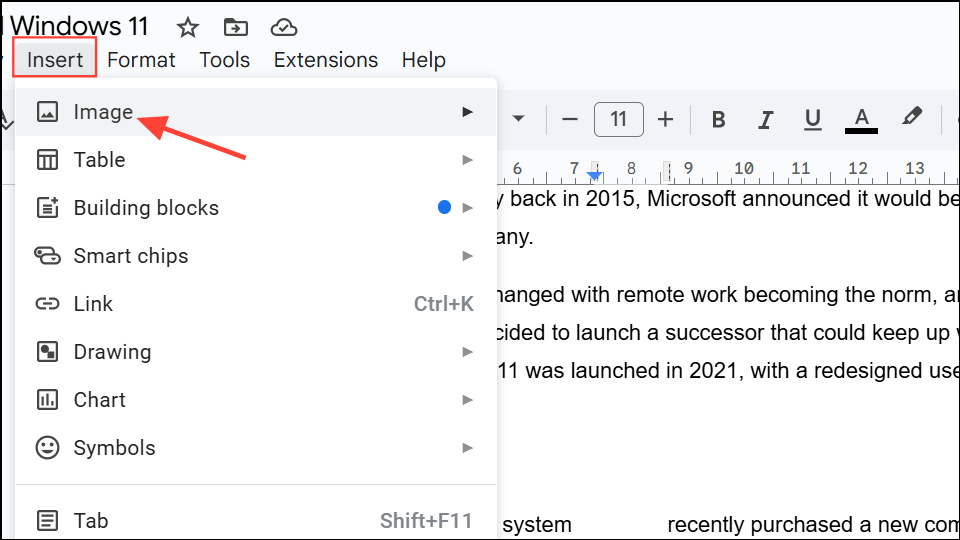Expand the Table submenu arrow

pos(468,160)
